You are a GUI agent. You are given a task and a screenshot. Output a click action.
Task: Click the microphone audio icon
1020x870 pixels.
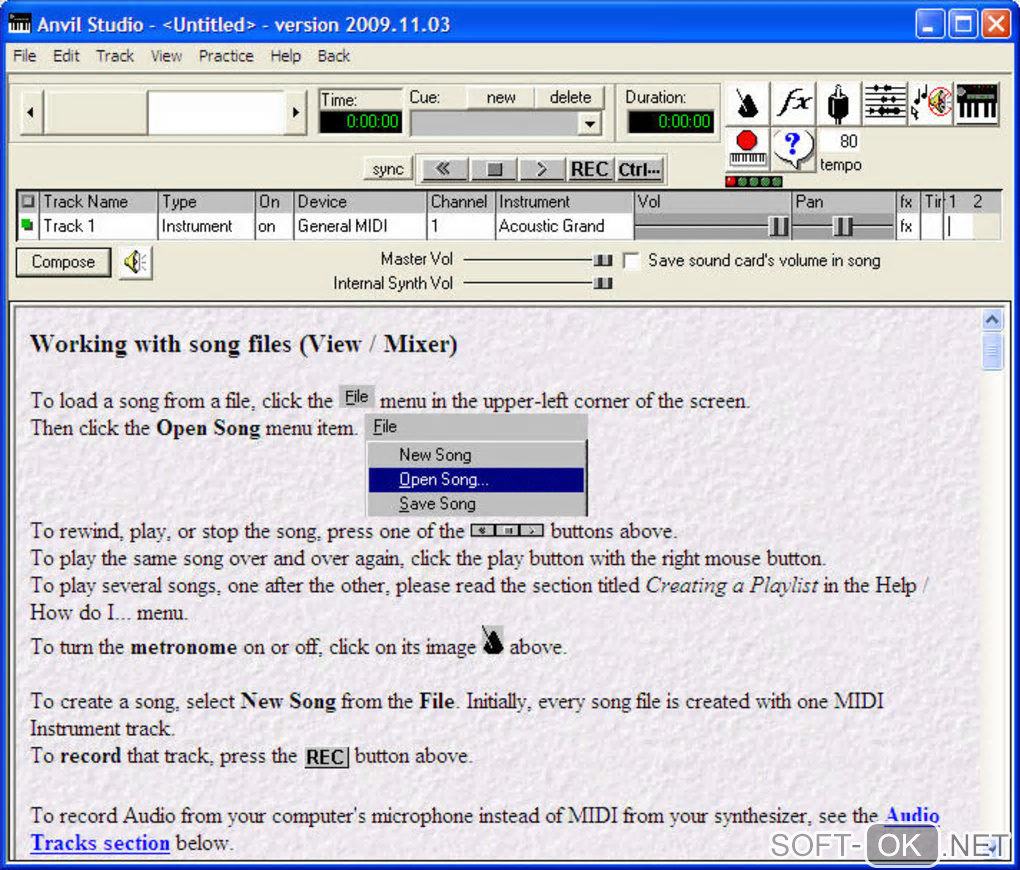click(839, 104)
